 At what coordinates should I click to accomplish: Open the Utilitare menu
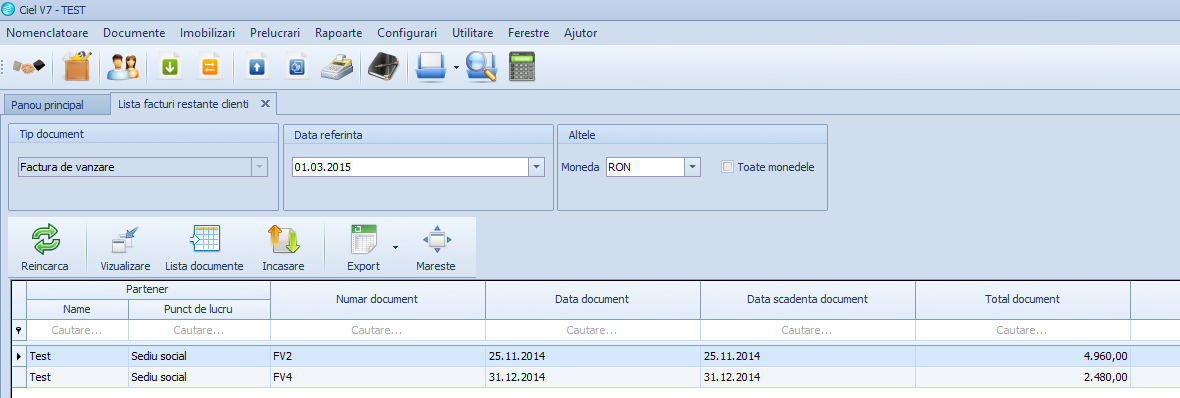(x=473, y=33)
